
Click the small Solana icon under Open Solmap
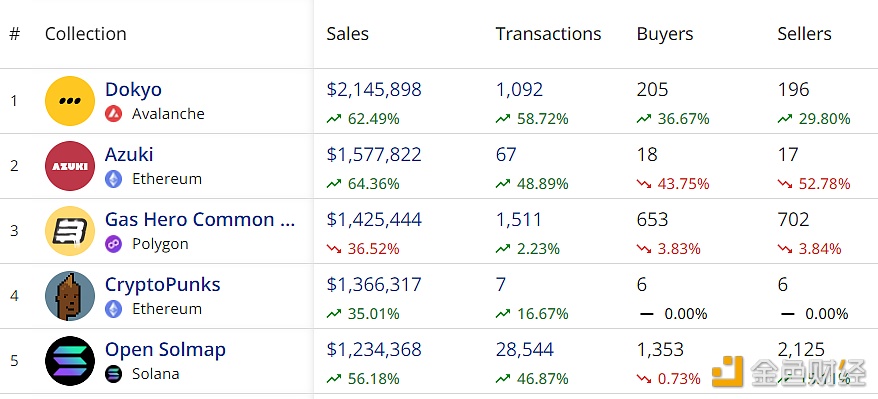click(x=113, y=374)
